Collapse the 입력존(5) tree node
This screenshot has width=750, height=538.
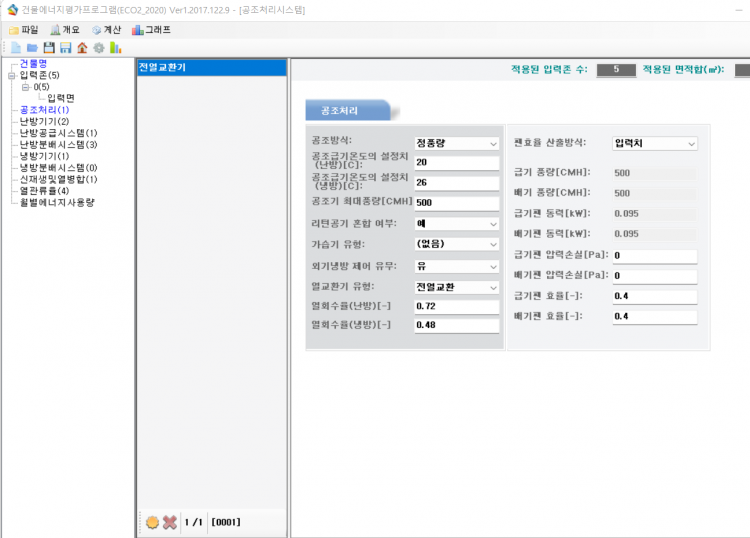pyautogui.click(x=12, y=75)
